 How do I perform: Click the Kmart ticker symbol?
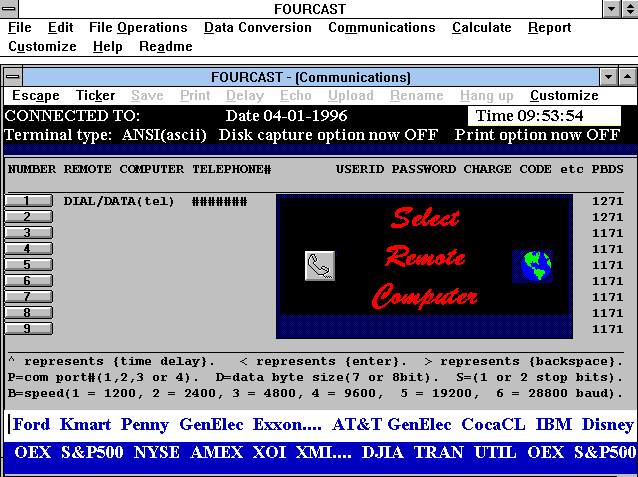tap(85, 424)
